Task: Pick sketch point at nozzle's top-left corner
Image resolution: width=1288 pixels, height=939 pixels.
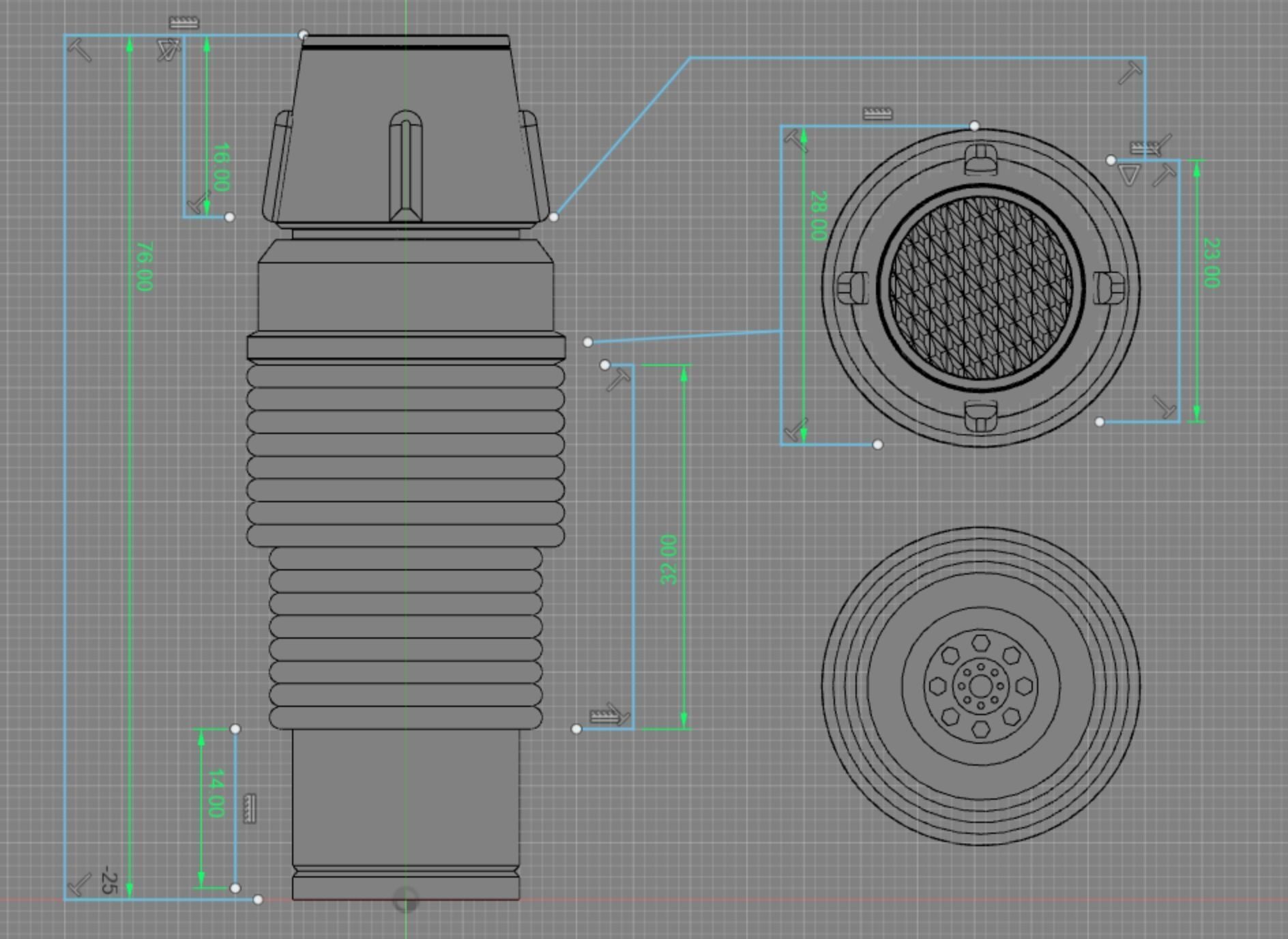Action: 304,35
